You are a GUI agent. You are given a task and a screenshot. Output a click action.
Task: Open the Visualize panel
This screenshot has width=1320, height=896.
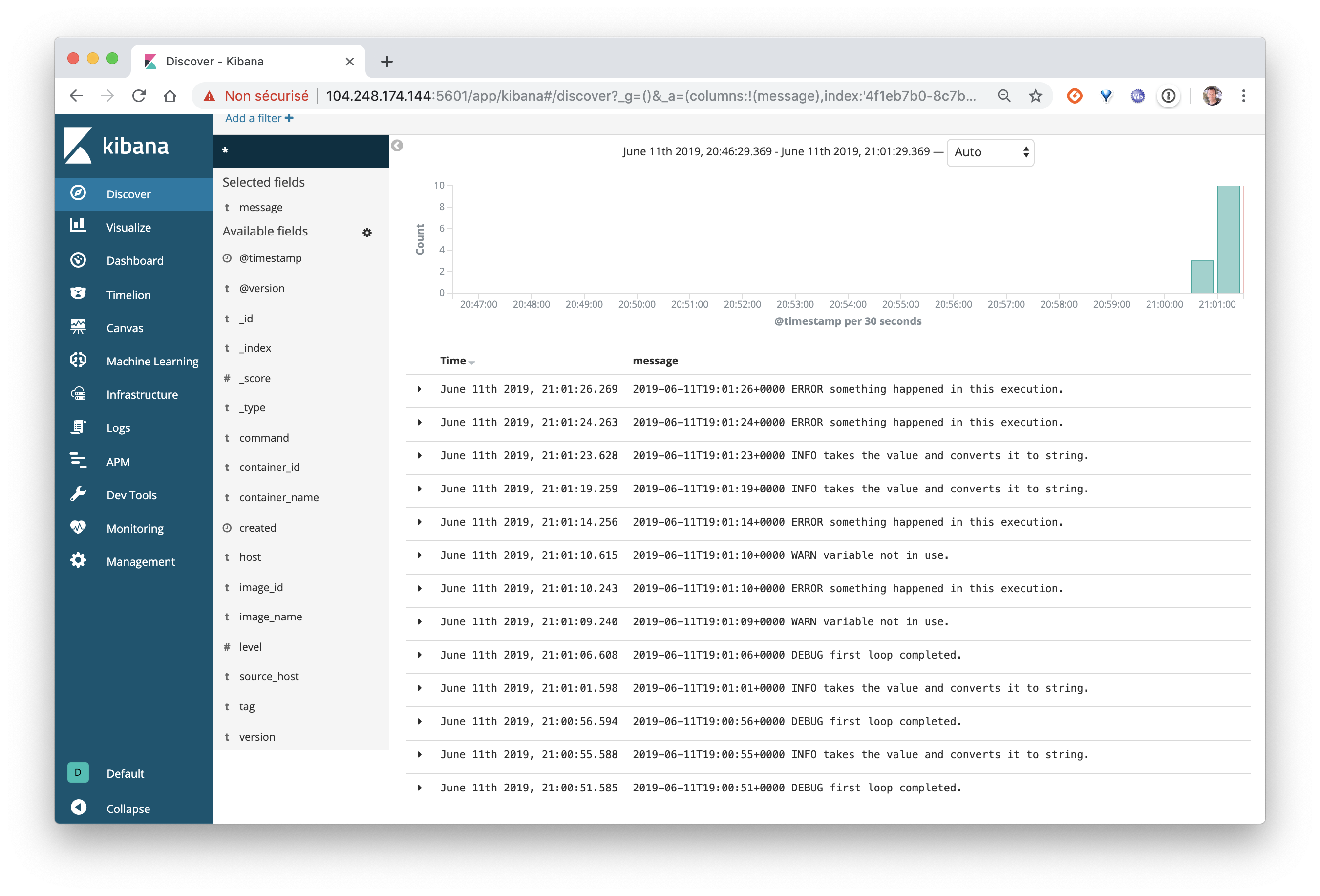[128, 227]
